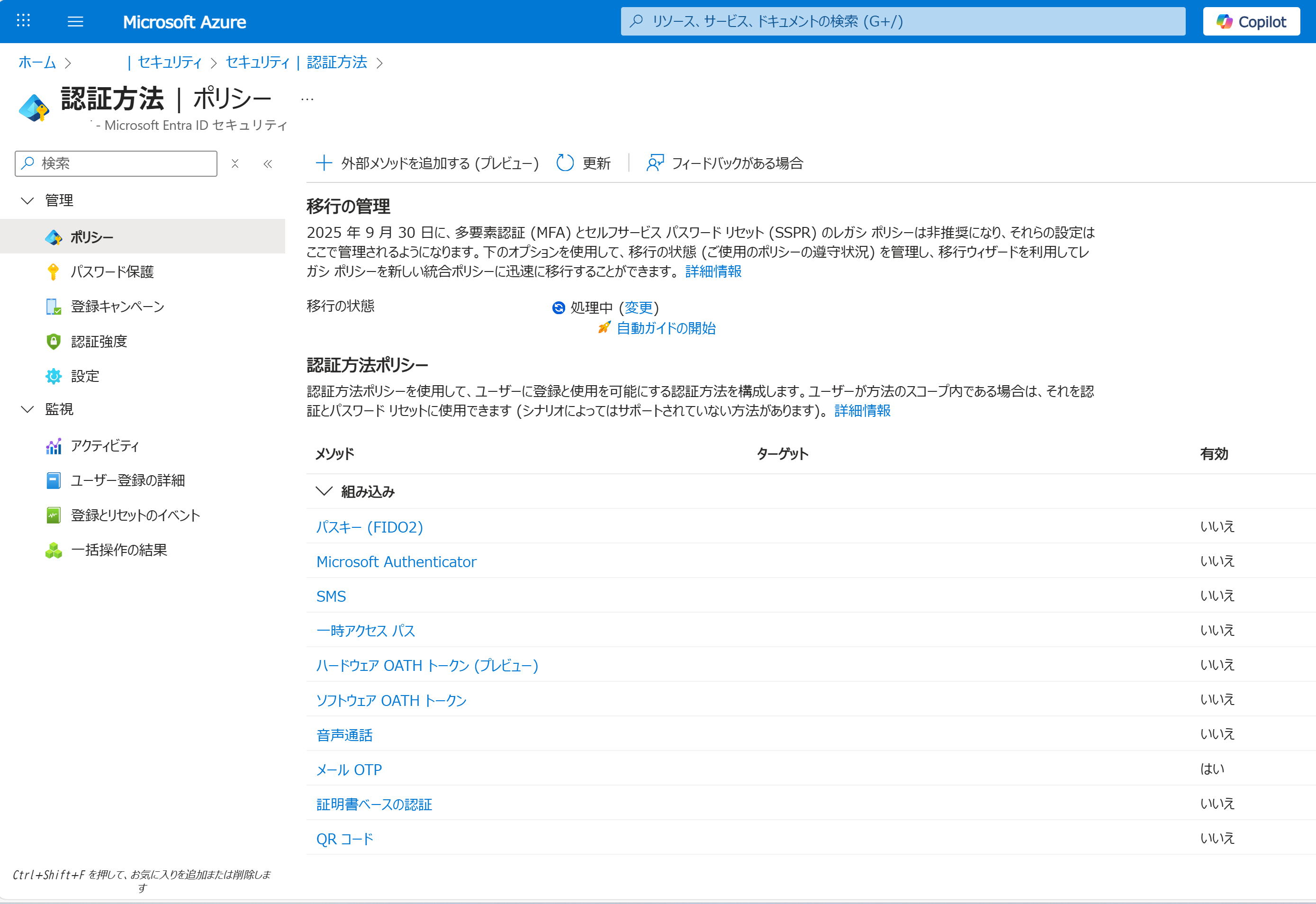This screenshot has height=904, width=1316.
Task: Open パスワード保護 in the sidebar
Action: tap(111, 272)
